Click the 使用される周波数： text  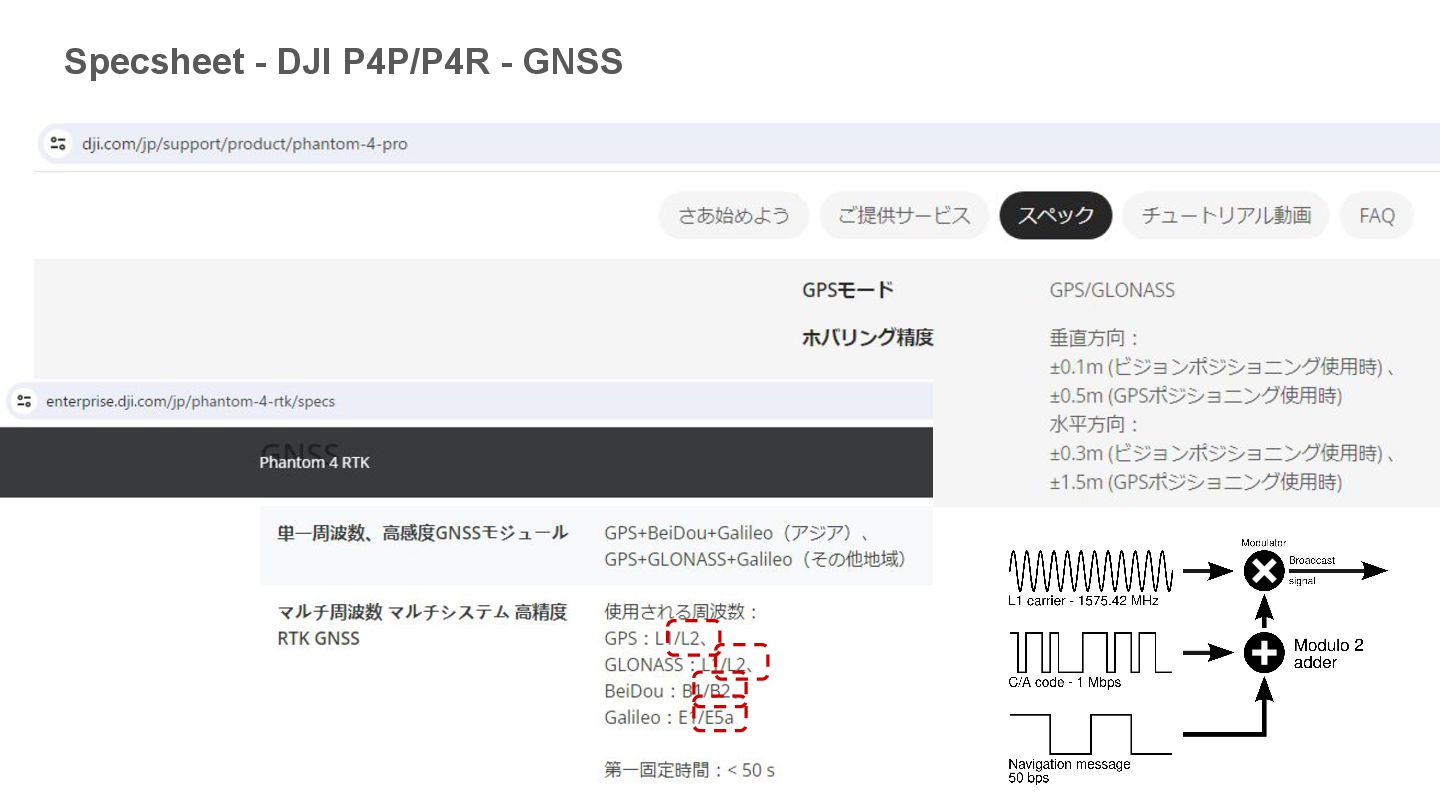[x=683, y=612]
